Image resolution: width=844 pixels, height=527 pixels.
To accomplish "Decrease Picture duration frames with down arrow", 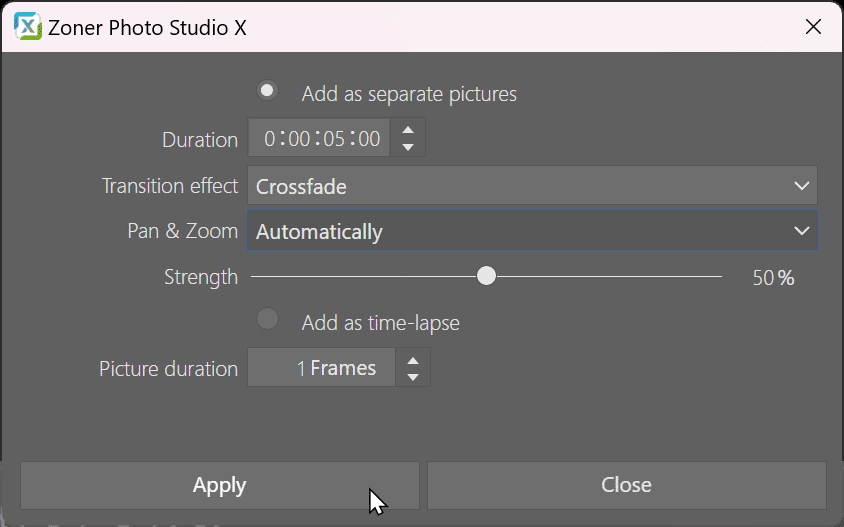I will tap(413, 377).
